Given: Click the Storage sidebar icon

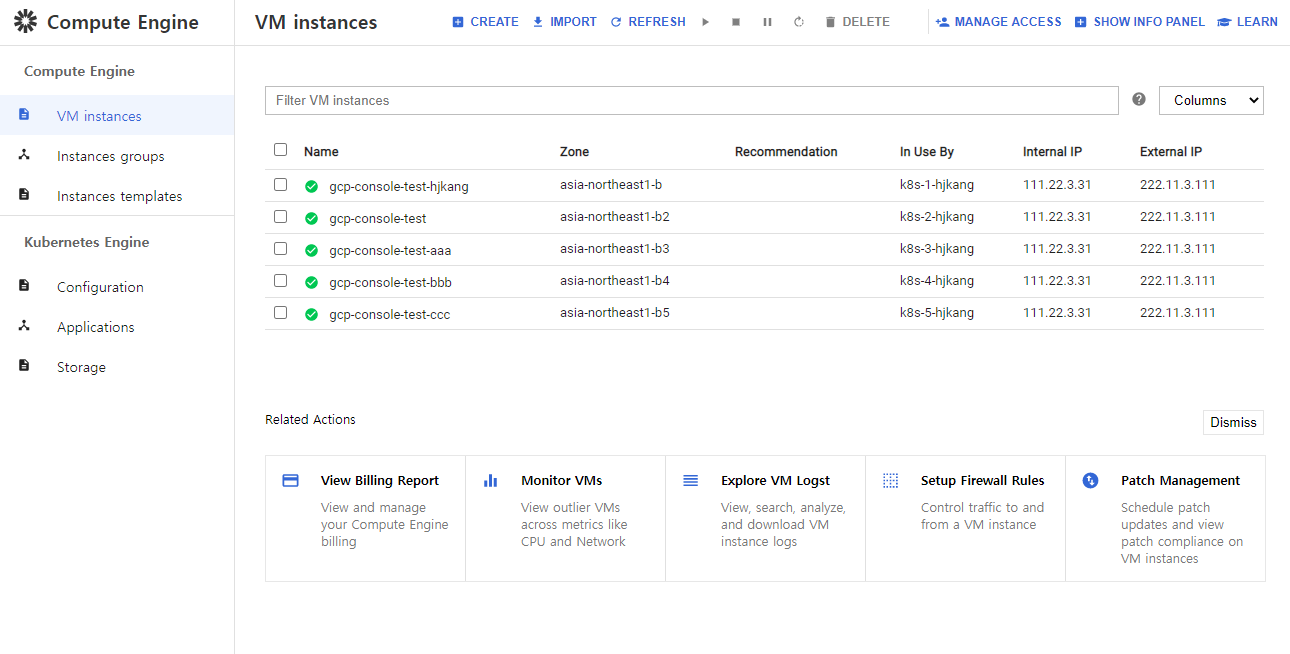Looking at the screenshot, I should click(x=24, y=366).
